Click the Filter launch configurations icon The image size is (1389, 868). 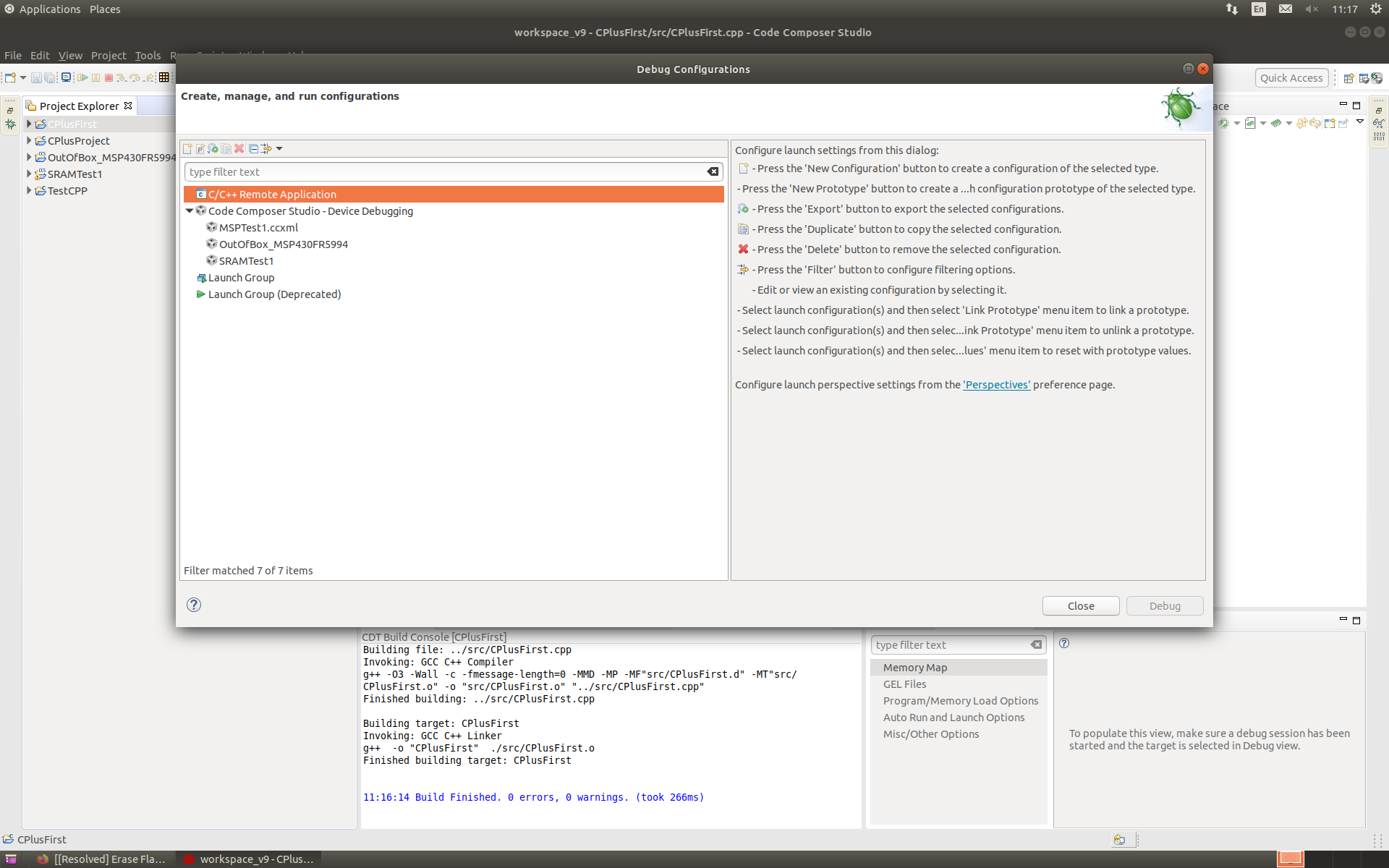click(267, 149)
